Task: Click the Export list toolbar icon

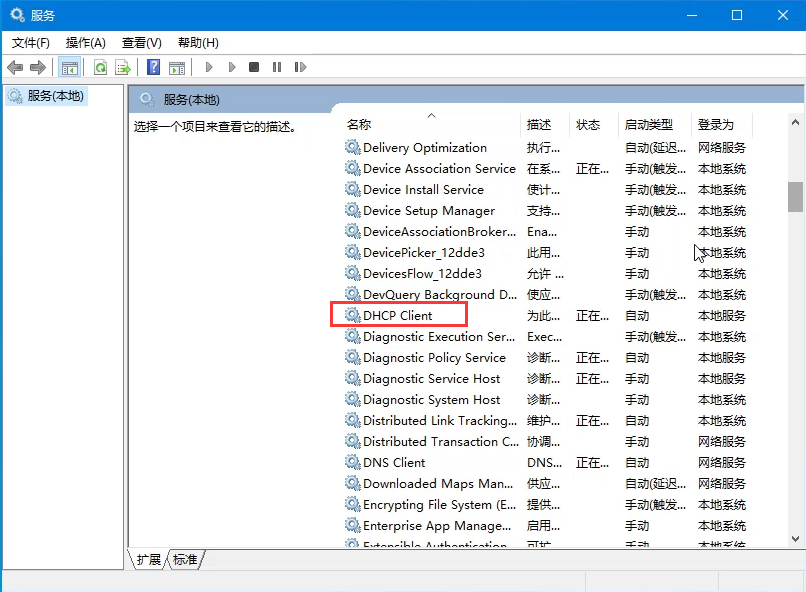Action: pos(123,67)
